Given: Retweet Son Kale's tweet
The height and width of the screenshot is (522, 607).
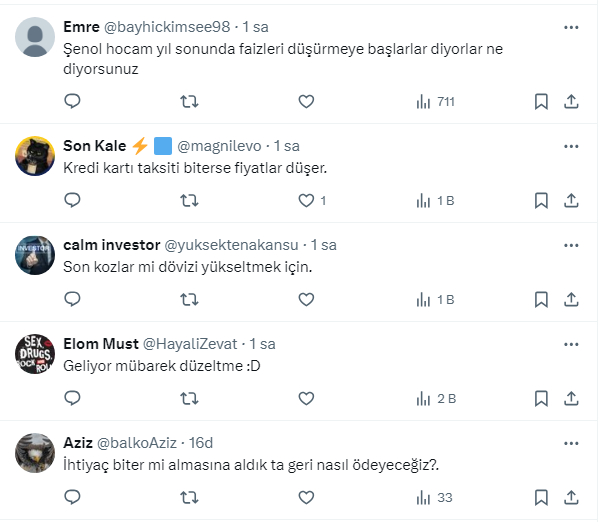Looking at the screenshot, I should point(188,200).
